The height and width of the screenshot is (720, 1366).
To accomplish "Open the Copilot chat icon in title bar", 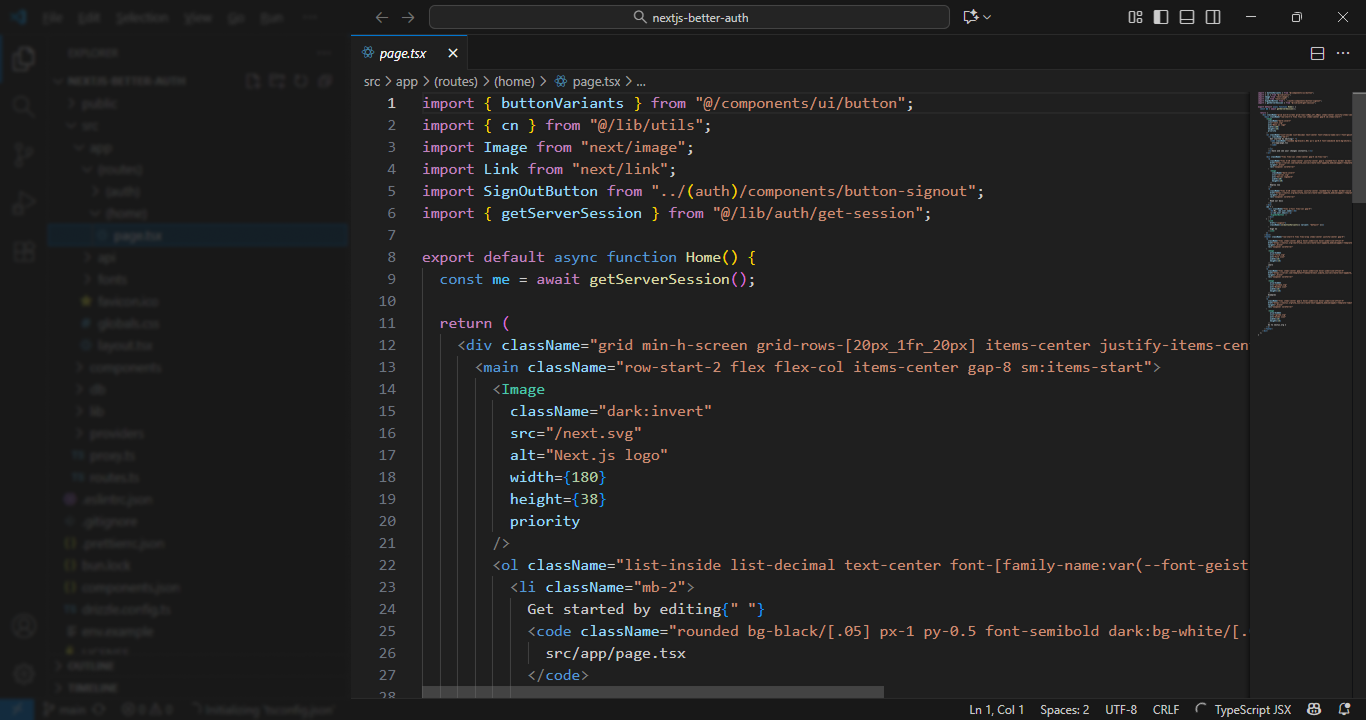I will click(969, 17).
